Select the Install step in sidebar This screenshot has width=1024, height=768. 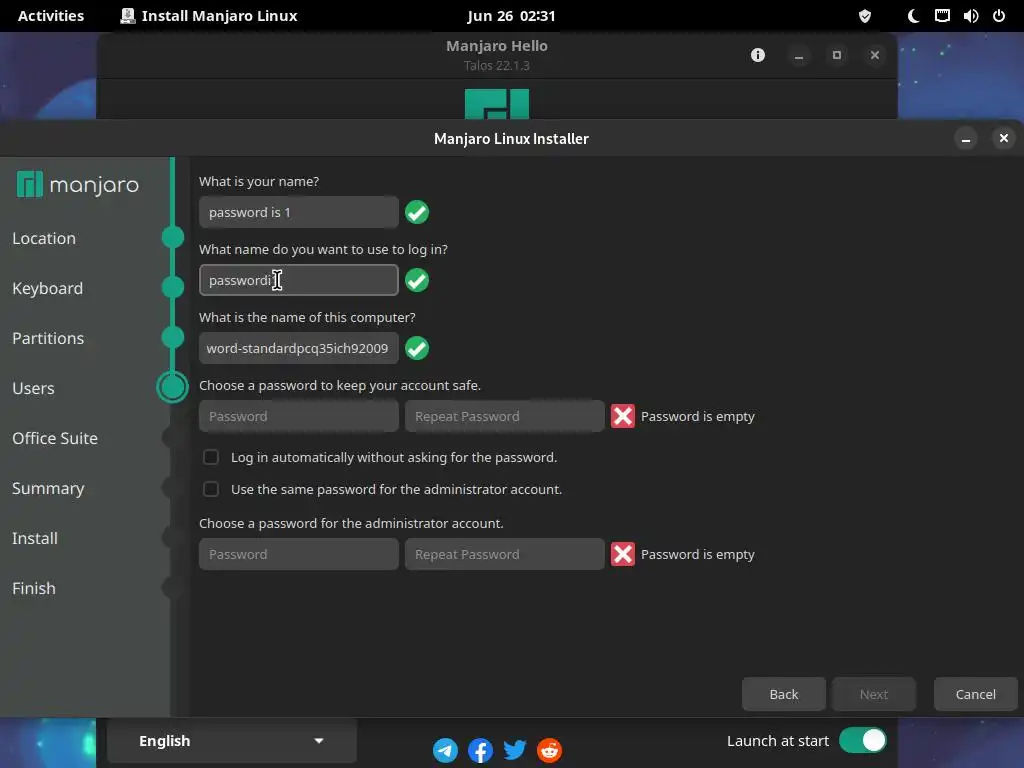[35, 538]
